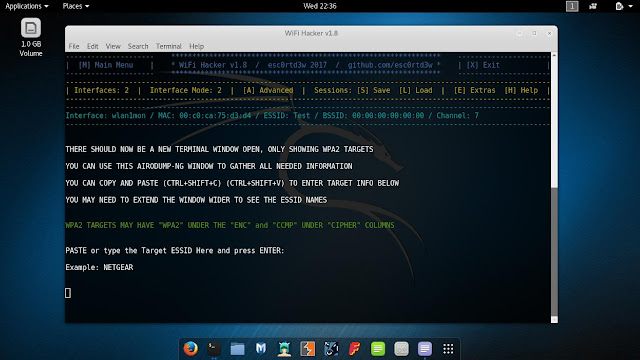
Task: Launch Burp Suite from the dock
Action: point(308,349)
